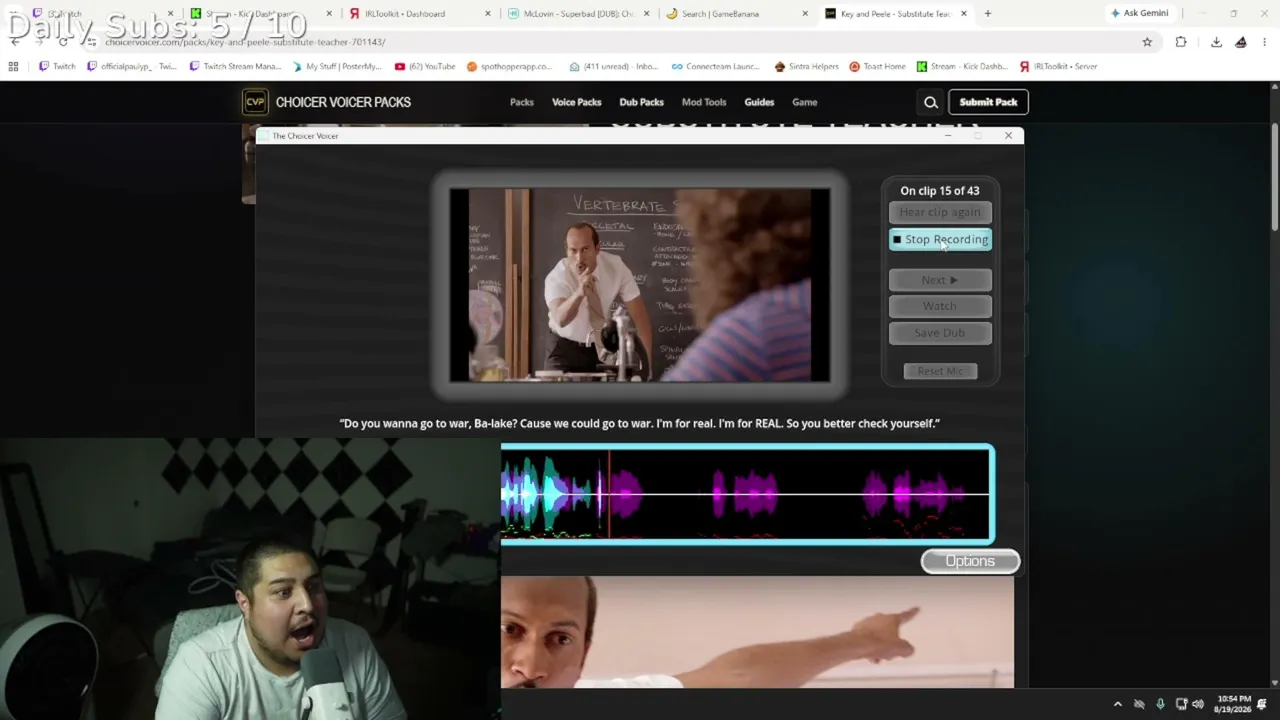Switch to McLovin - Superbad [DUB] tab
Image resolution: width=1280 pixels, height=720 pixels.
tap(579, 14)
